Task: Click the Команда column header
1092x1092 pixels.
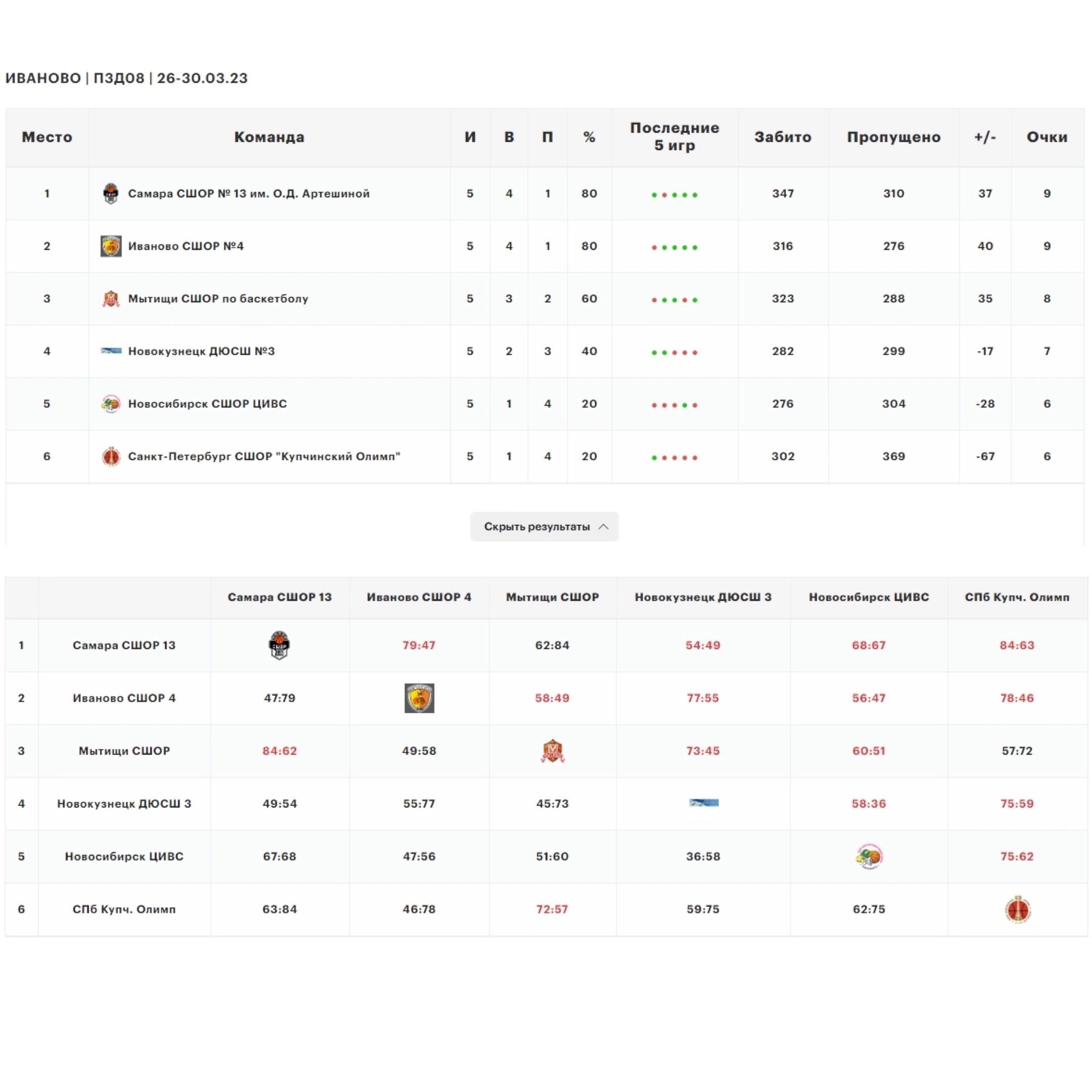Action: (x=269, y=137)
